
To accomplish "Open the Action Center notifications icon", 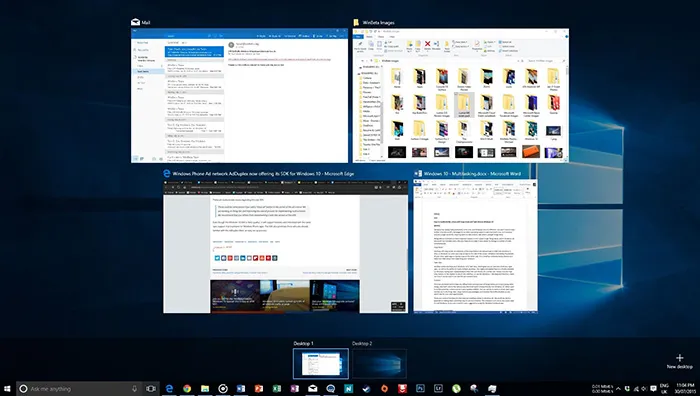I will pyautogui.click(x=653, y=389).
